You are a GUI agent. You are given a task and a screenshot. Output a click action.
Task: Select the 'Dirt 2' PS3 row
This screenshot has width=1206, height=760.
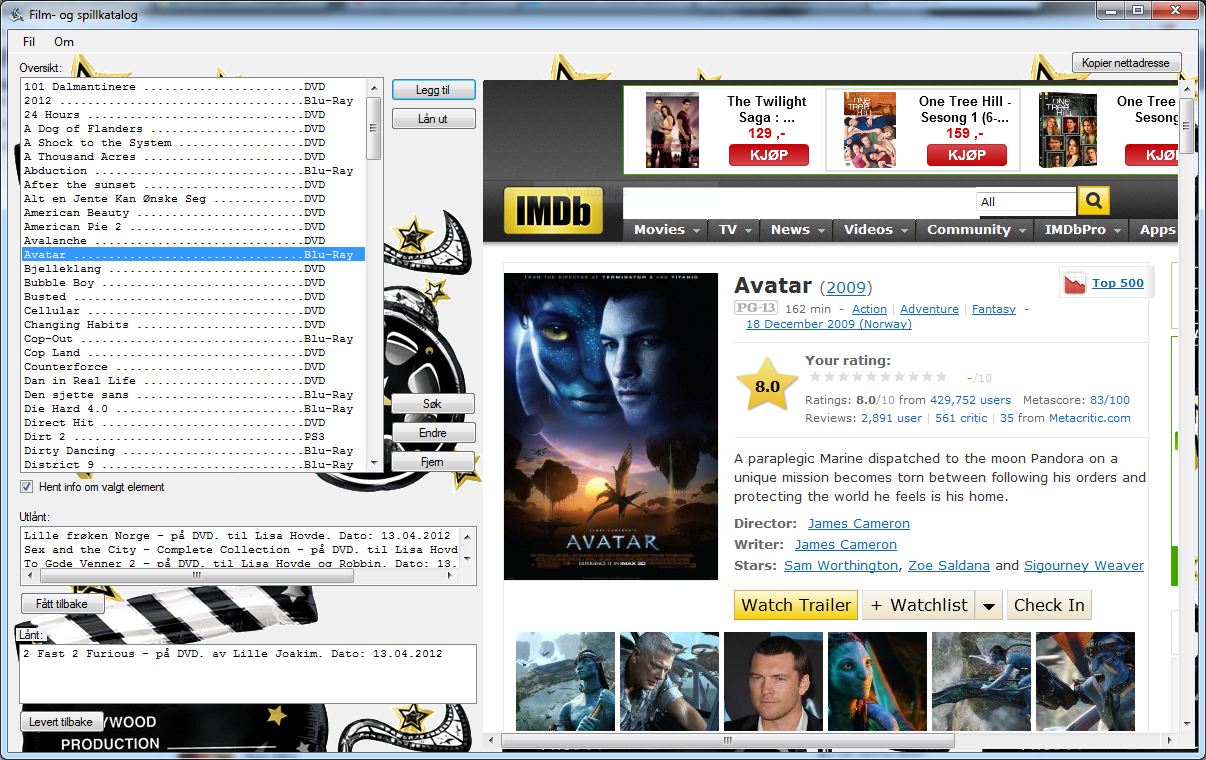coord(193,437)
